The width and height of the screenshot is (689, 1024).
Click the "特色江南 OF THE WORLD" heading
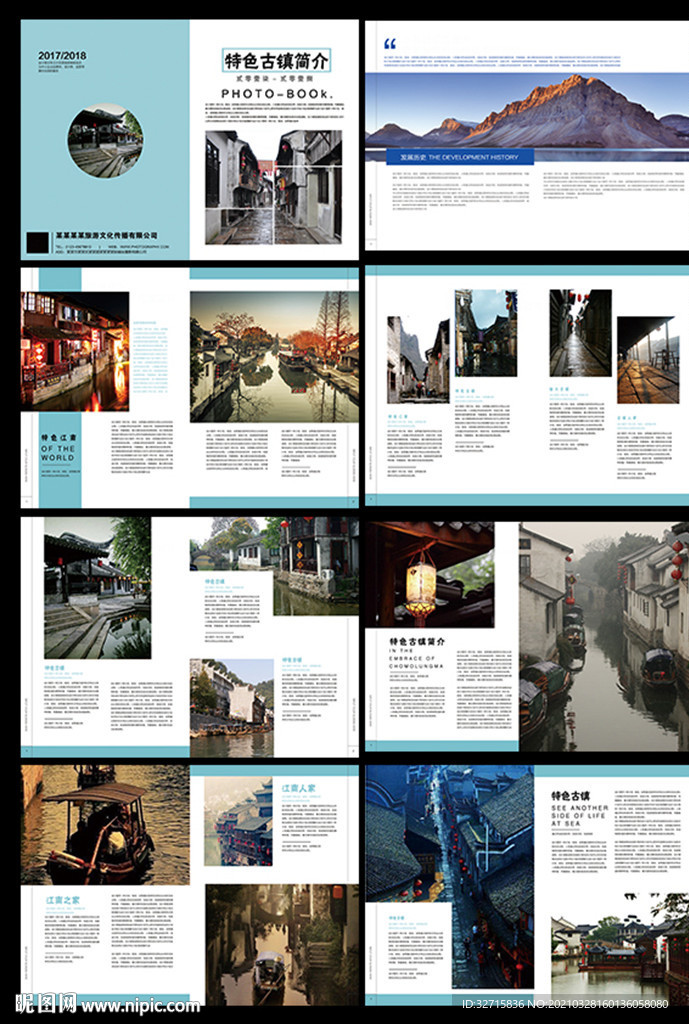(x=59, y=448)
